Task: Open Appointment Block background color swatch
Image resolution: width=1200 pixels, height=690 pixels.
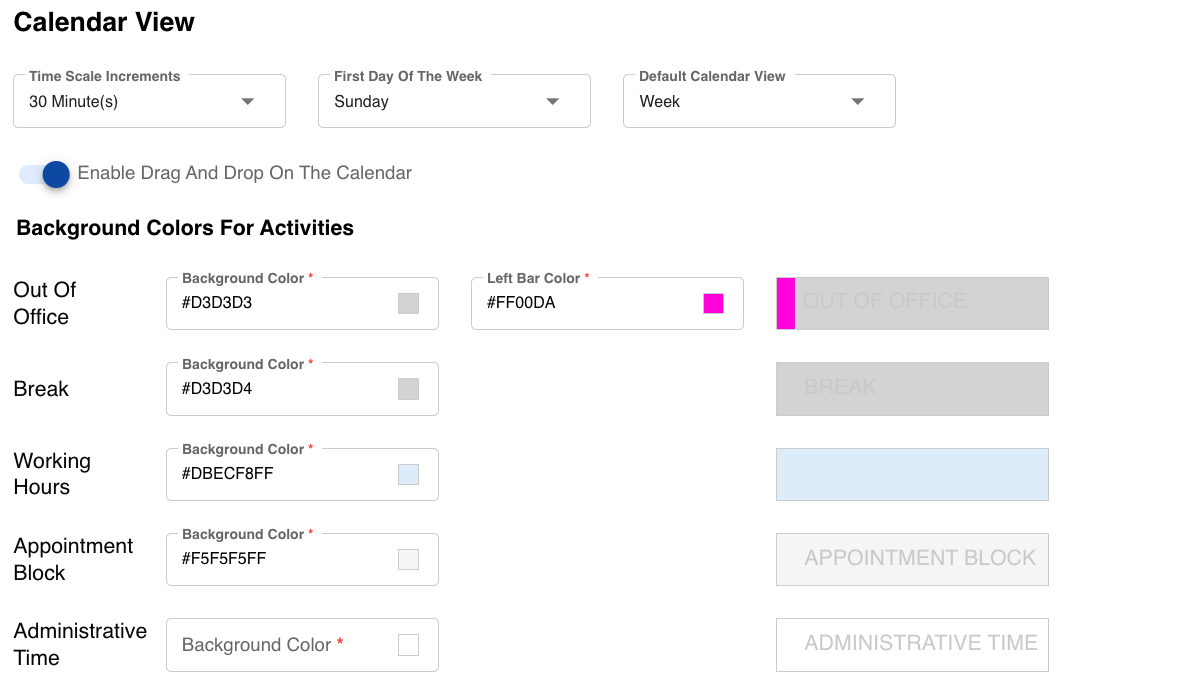Action: 408,559
